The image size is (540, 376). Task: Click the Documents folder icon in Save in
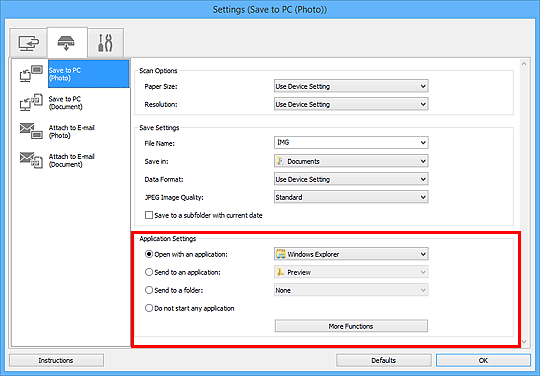coord(281,161)
